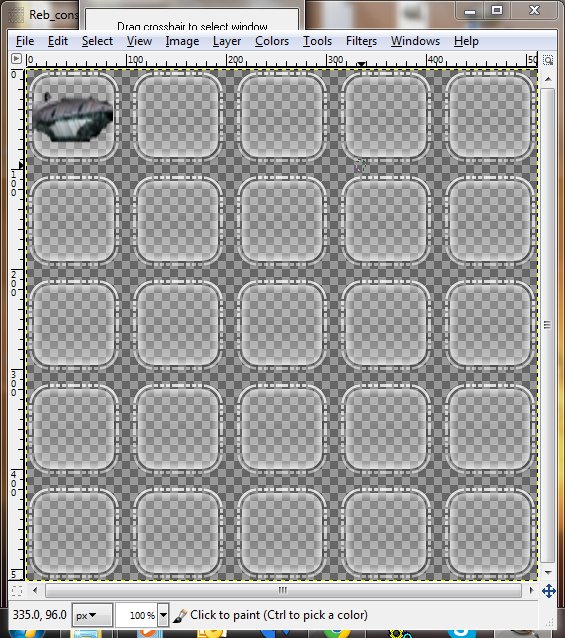Image resolution: width=565 pixels, height=638 pixels.
Task: Open the px unit dropdown
Action: [x=92, y=615]
